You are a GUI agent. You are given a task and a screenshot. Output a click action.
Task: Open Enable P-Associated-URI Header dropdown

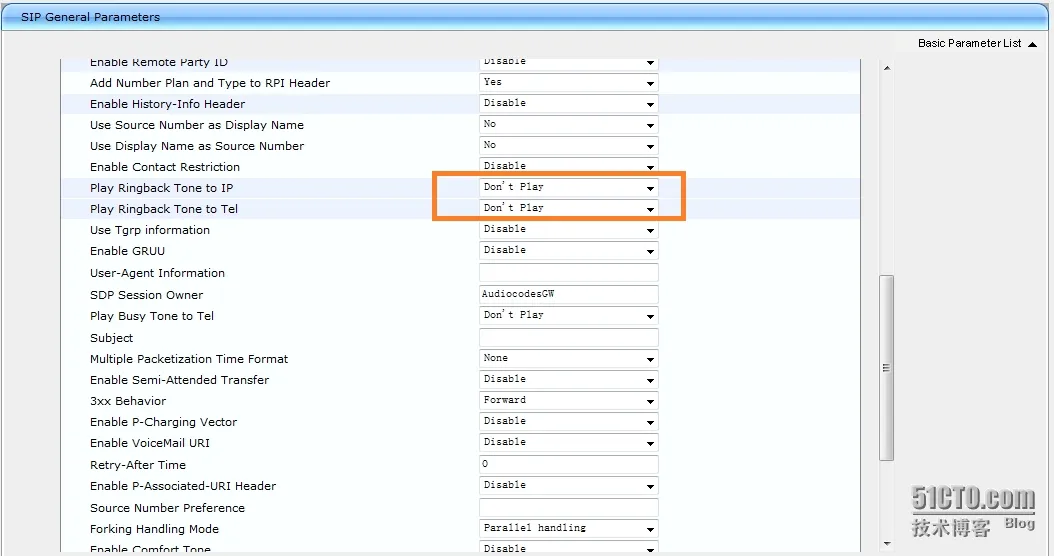click(569, 485)
